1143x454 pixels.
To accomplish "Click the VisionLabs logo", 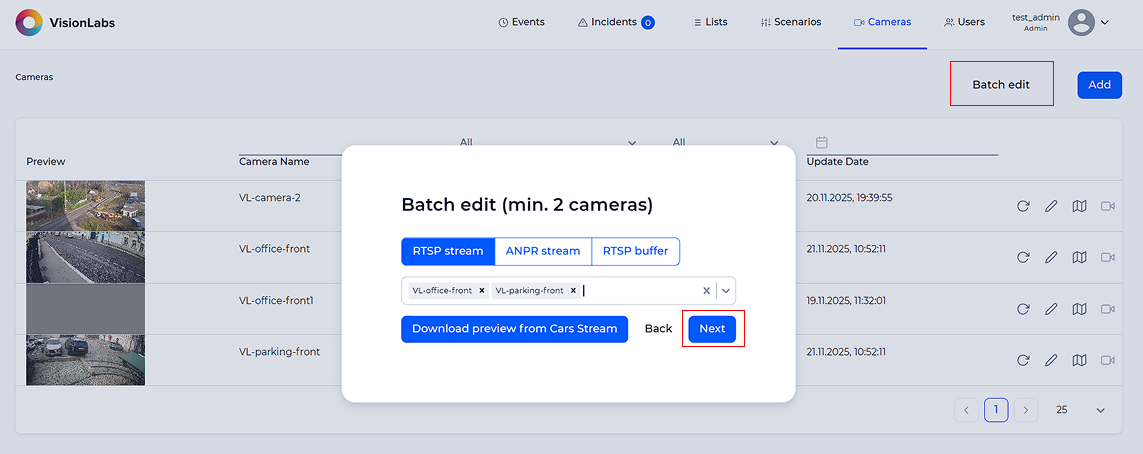I will [x=65, y=23].
